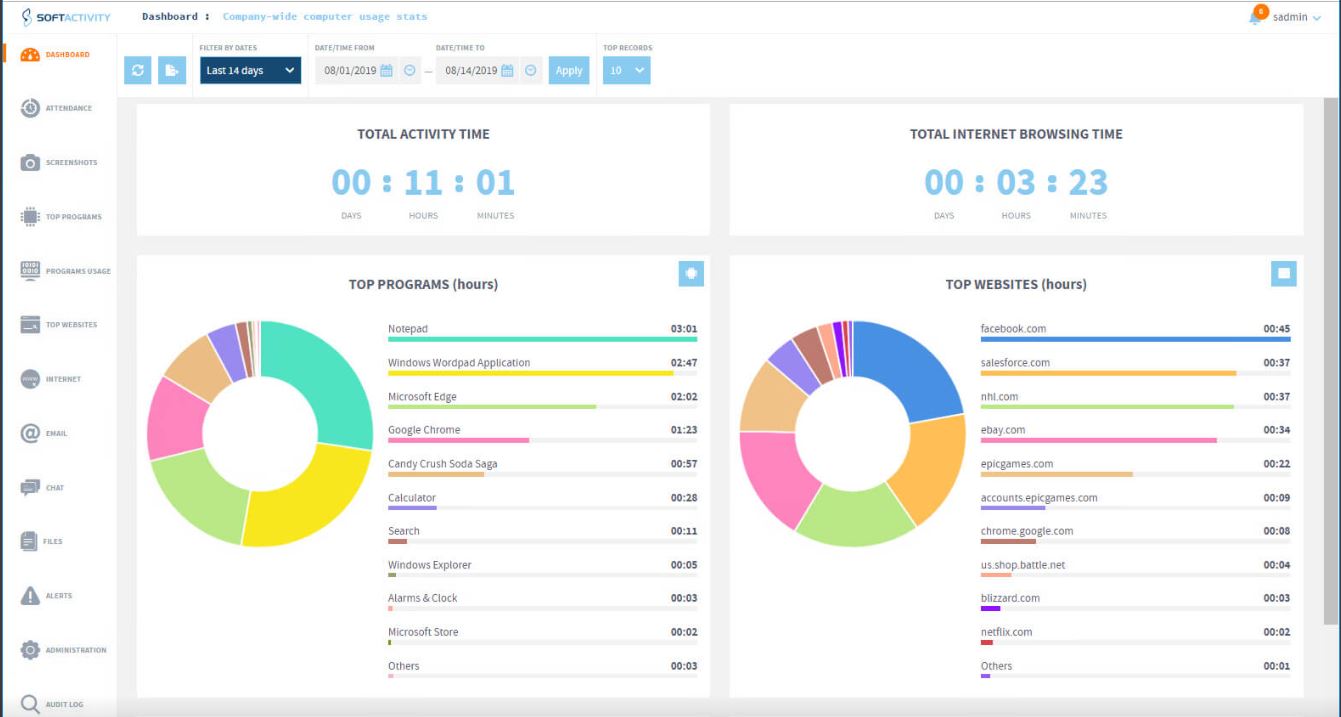This screenshot has height=717, width=1341.
Task: Click the Windows Wordpad Application yellow bar
Action: click(531, 373)
